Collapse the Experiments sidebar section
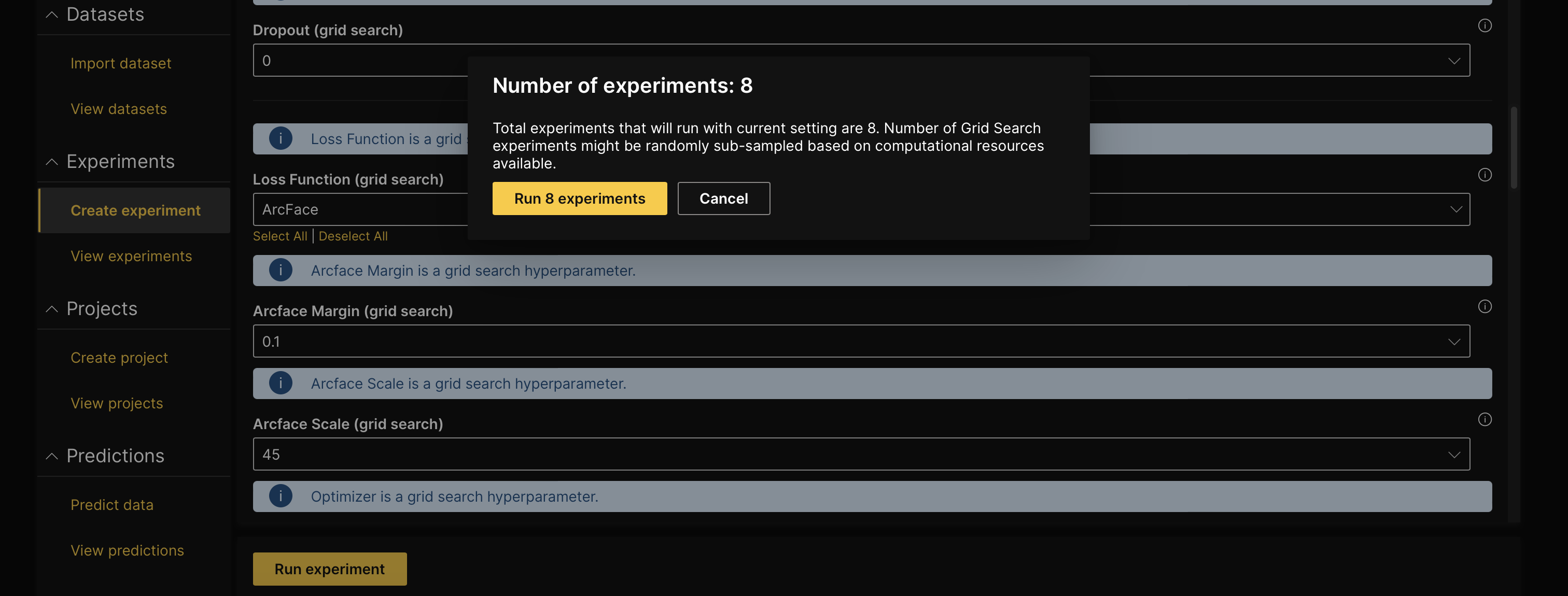Viewport: 1568px width, 596px height. point(52,162)
